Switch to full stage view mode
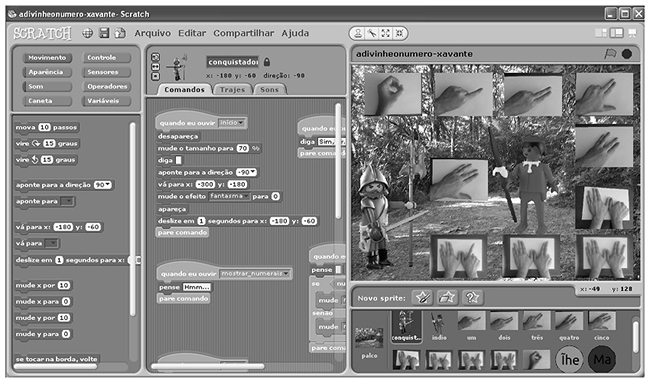The height and width of the screenshot is (382, 650). (616, 33)
